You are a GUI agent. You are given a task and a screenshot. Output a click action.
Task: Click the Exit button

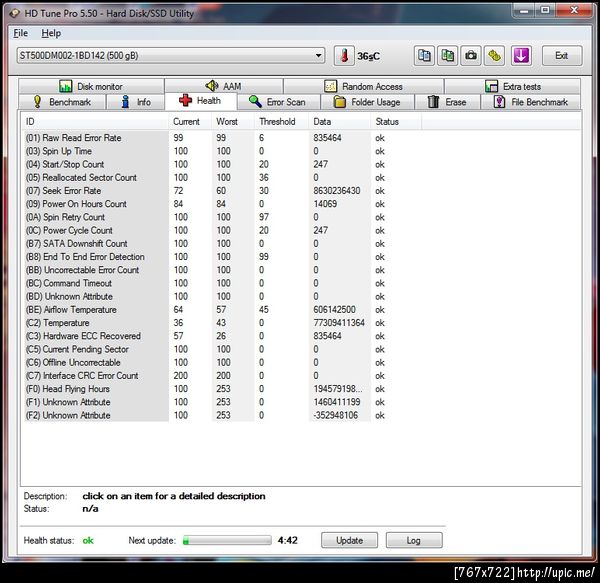tap(562, 56)
